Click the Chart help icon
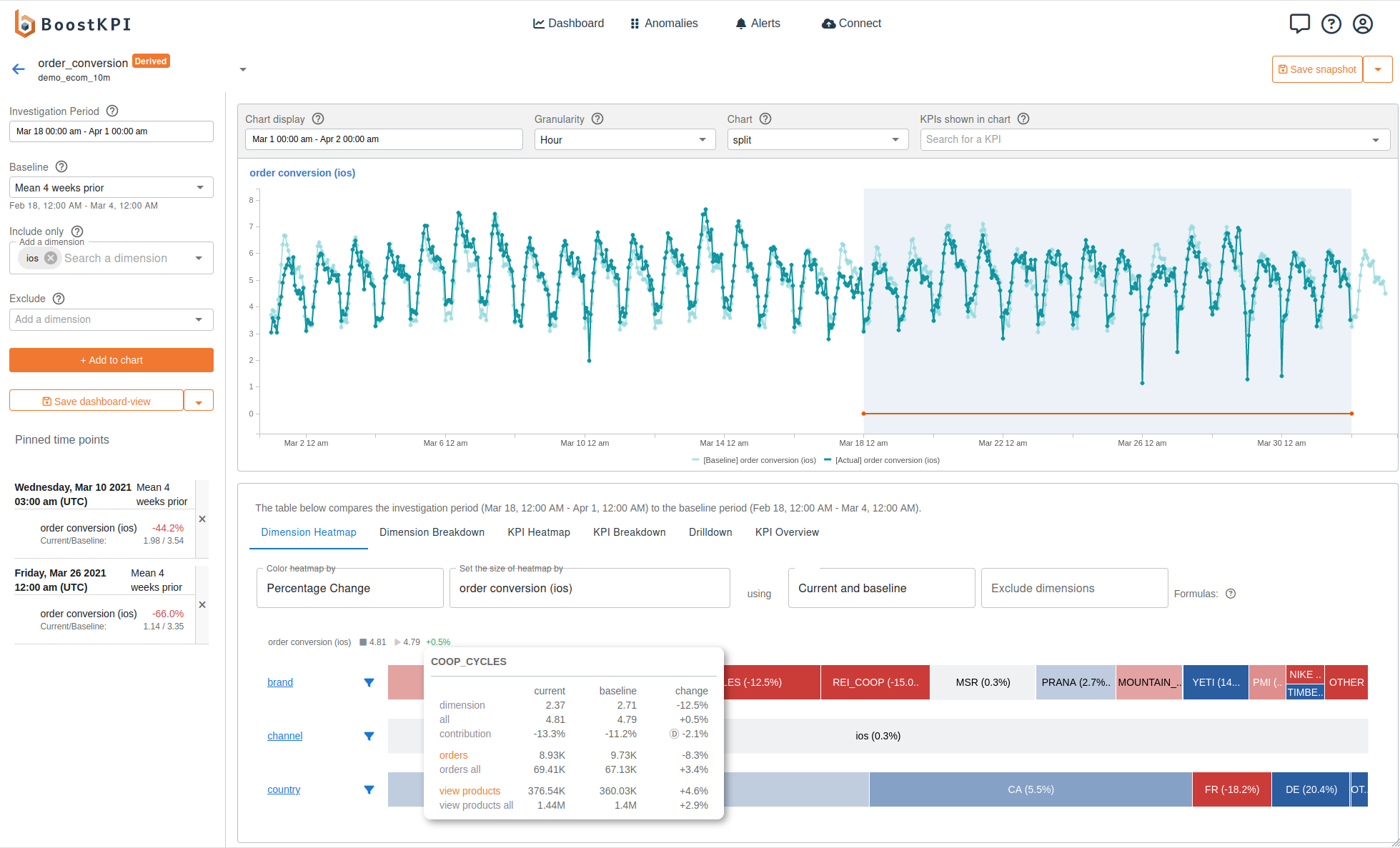1400x848 pixels. [765, 119]
